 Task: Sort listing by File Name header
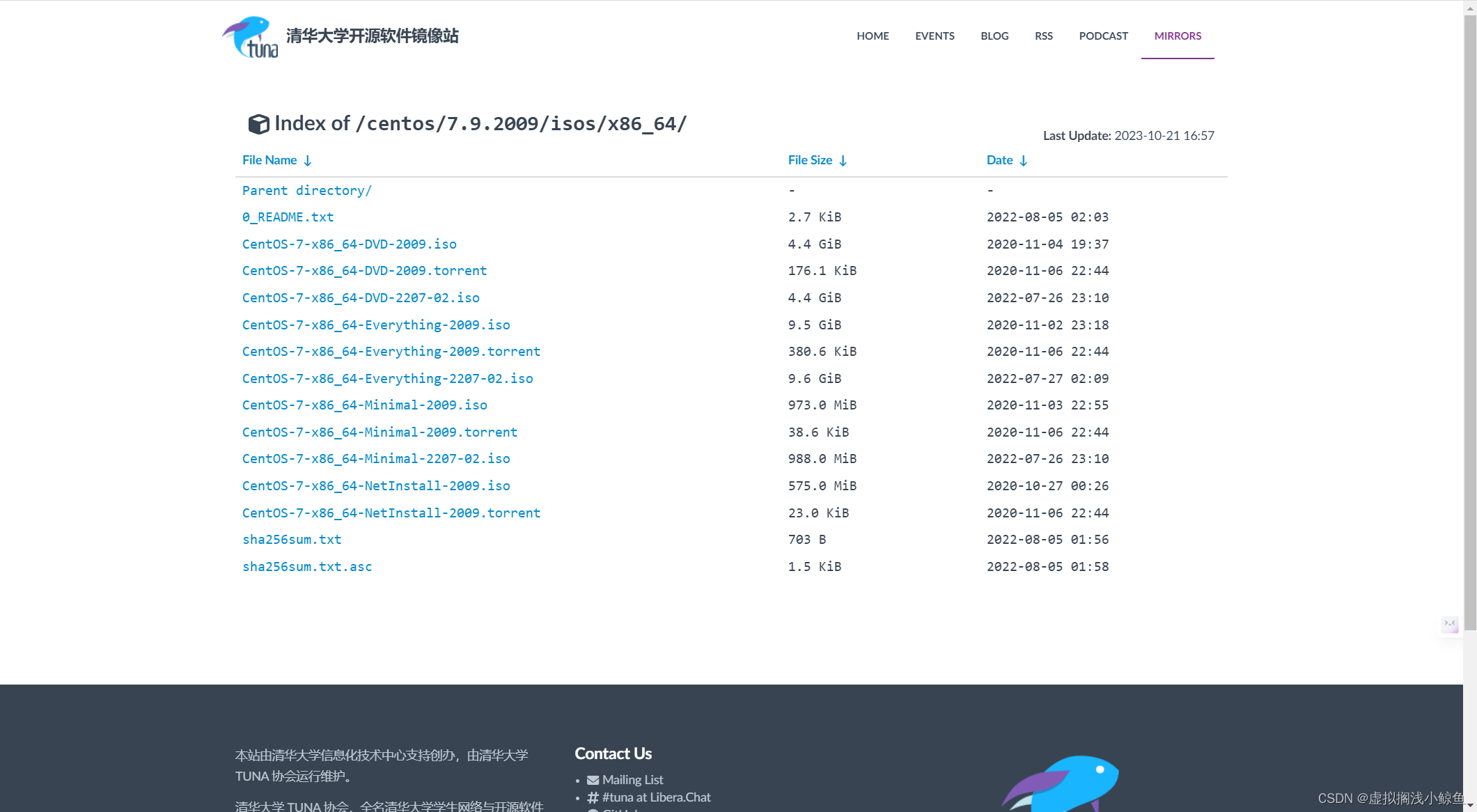pos(269,160)
